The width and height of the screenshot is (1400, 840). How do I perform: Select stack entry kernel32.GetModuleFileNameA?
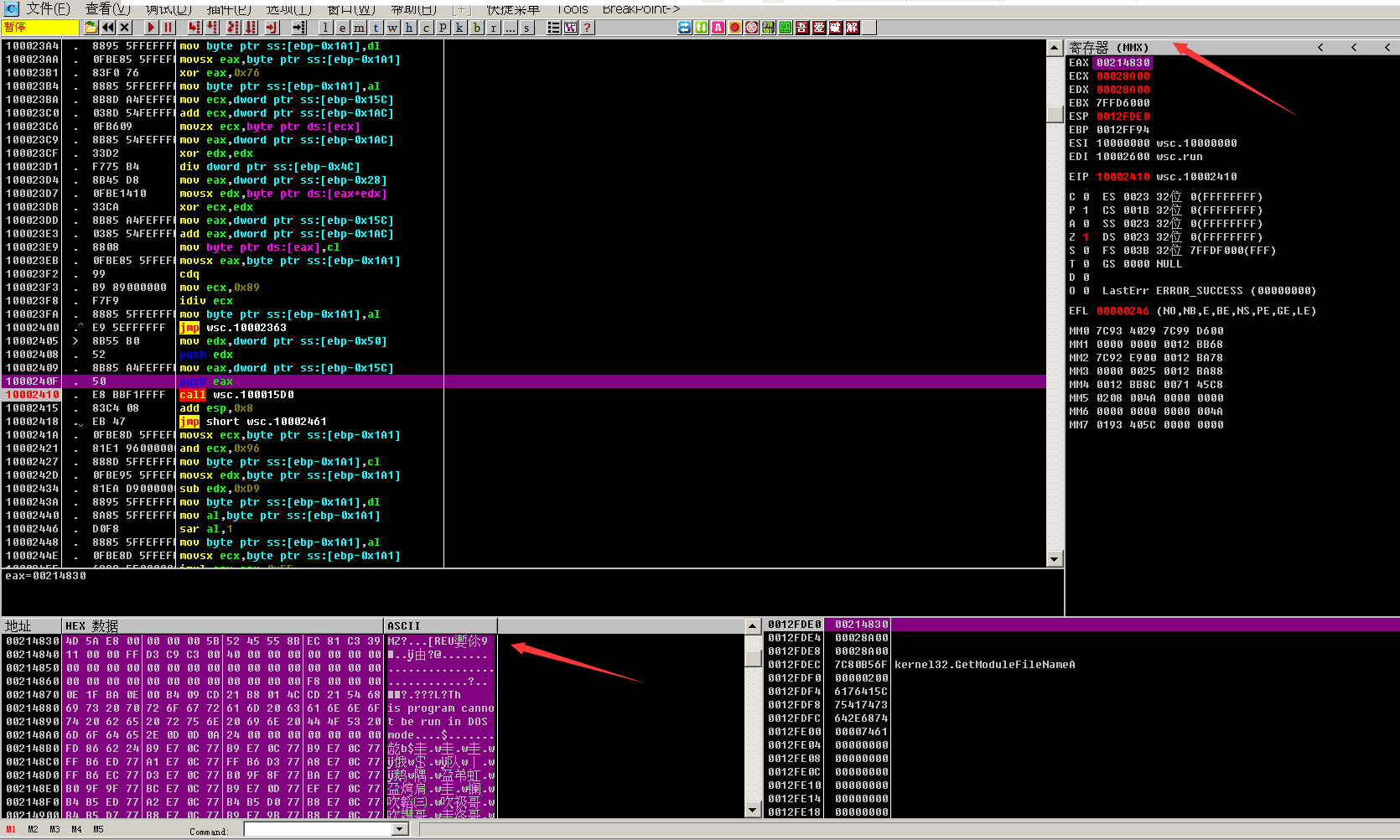tap(984, 665)
